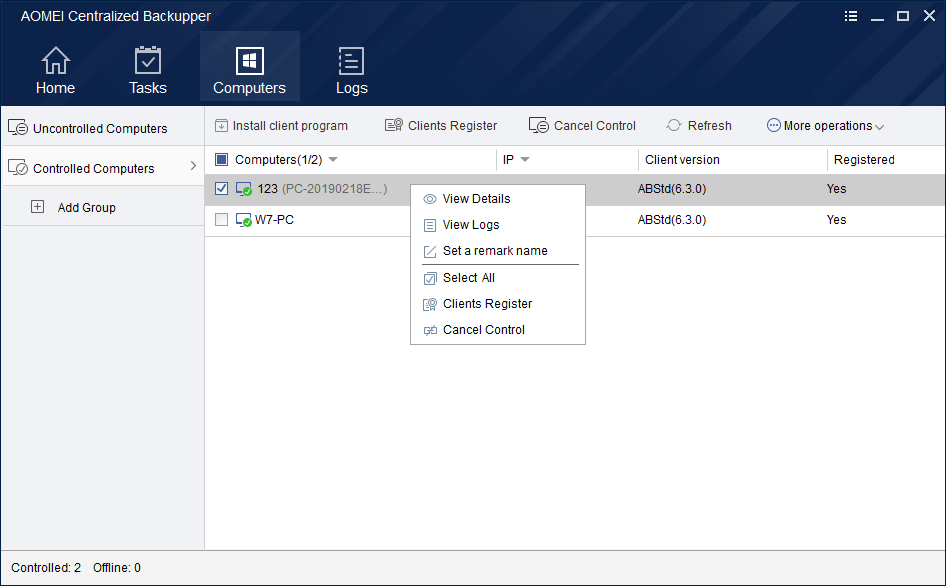
Task: Click the Controlled Computers monitor icon
Action: (17, 167)
